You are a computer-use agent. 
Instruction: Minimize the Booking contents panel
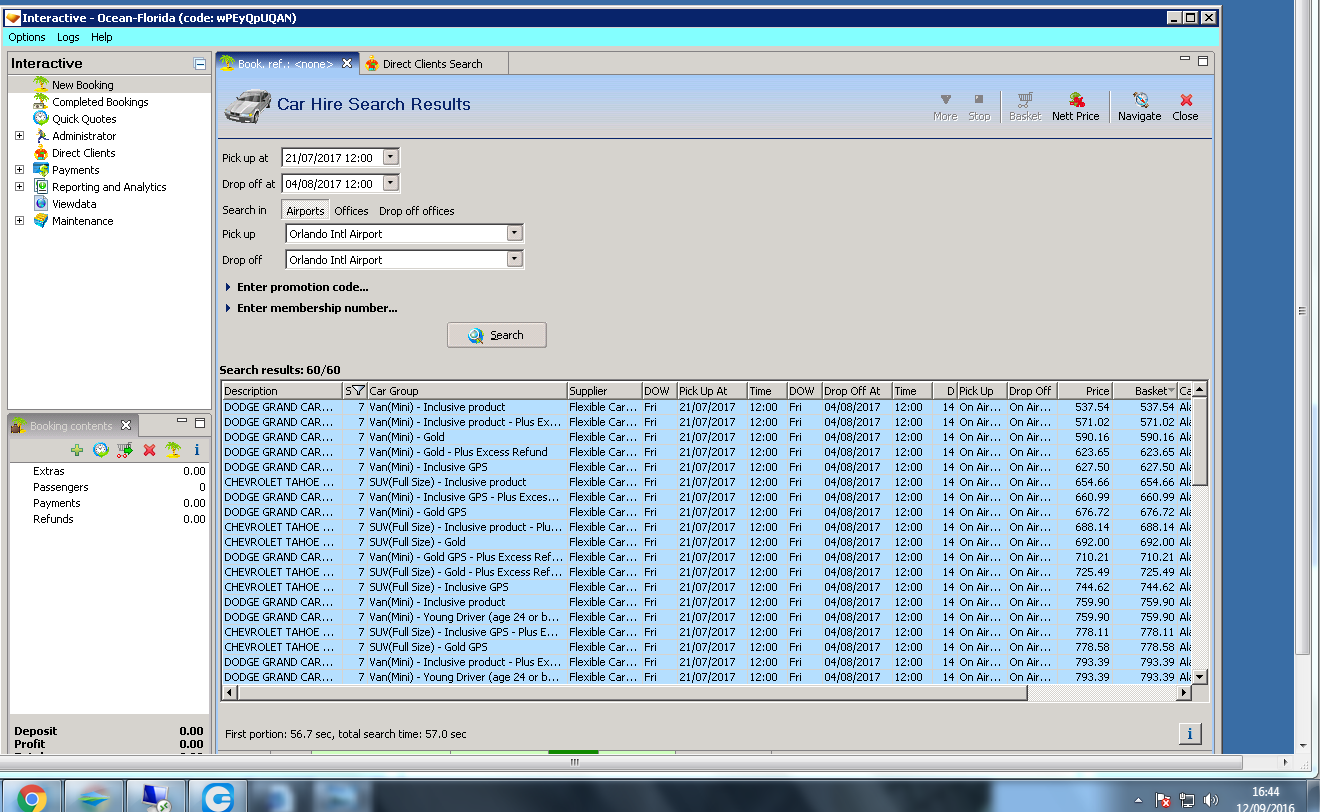point(181,423)
